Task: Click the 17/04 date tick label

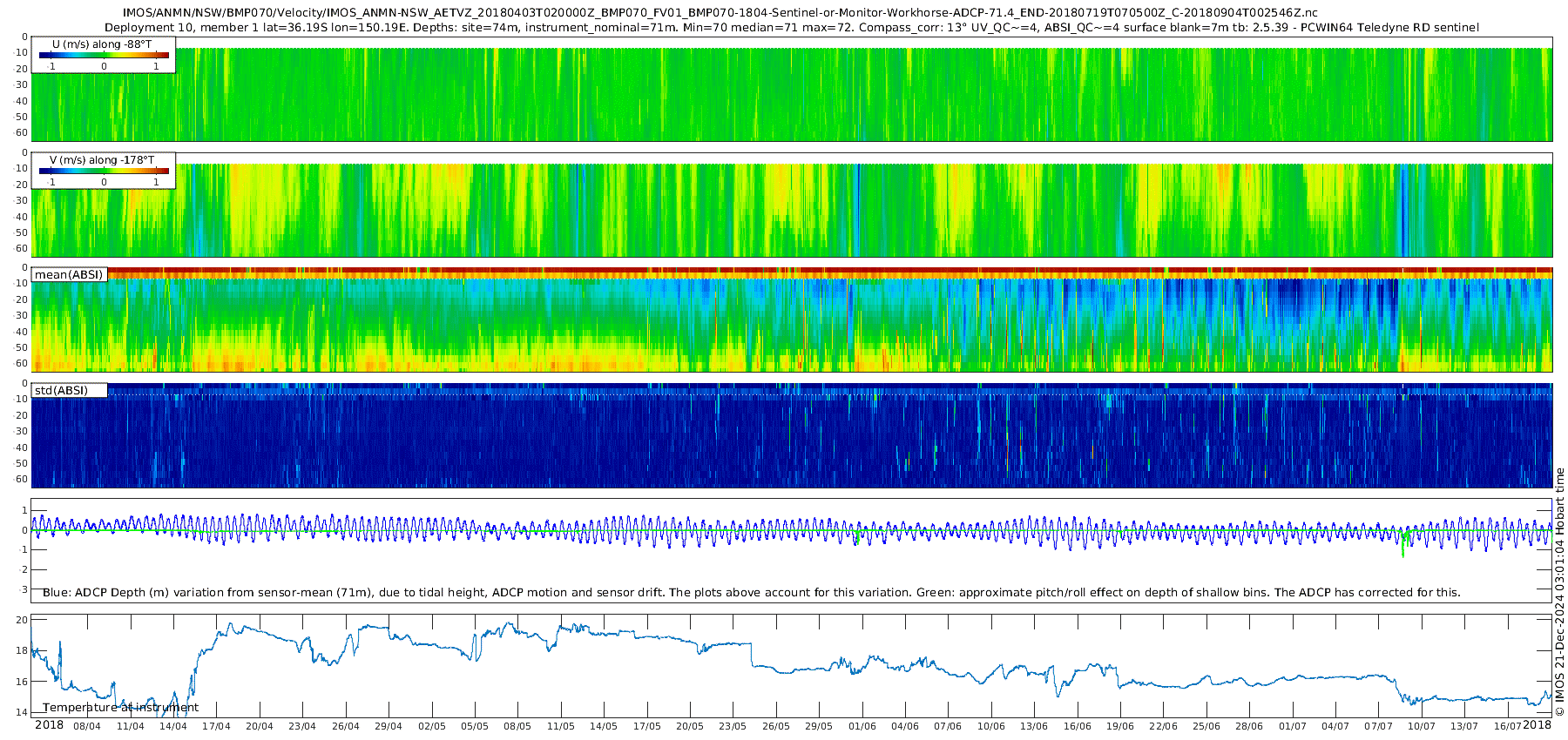Action: (216, 726)
